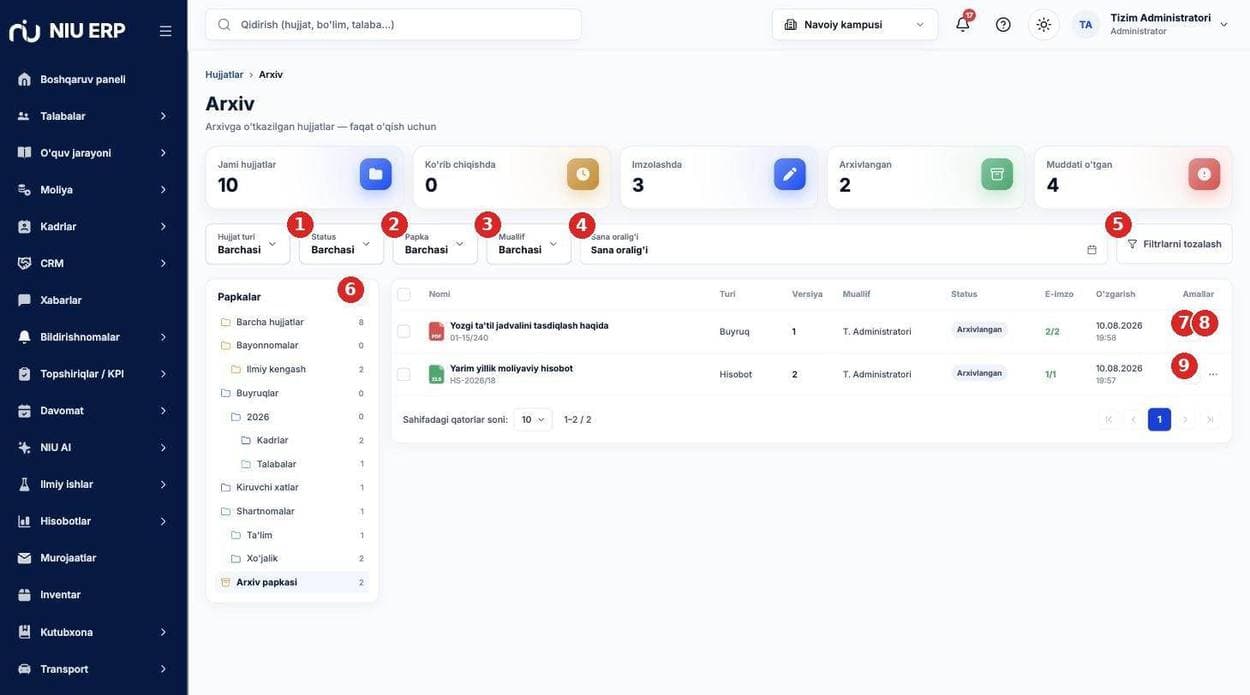Collapse the sidebar with the hamburger icon

click(x=166, y=31)
